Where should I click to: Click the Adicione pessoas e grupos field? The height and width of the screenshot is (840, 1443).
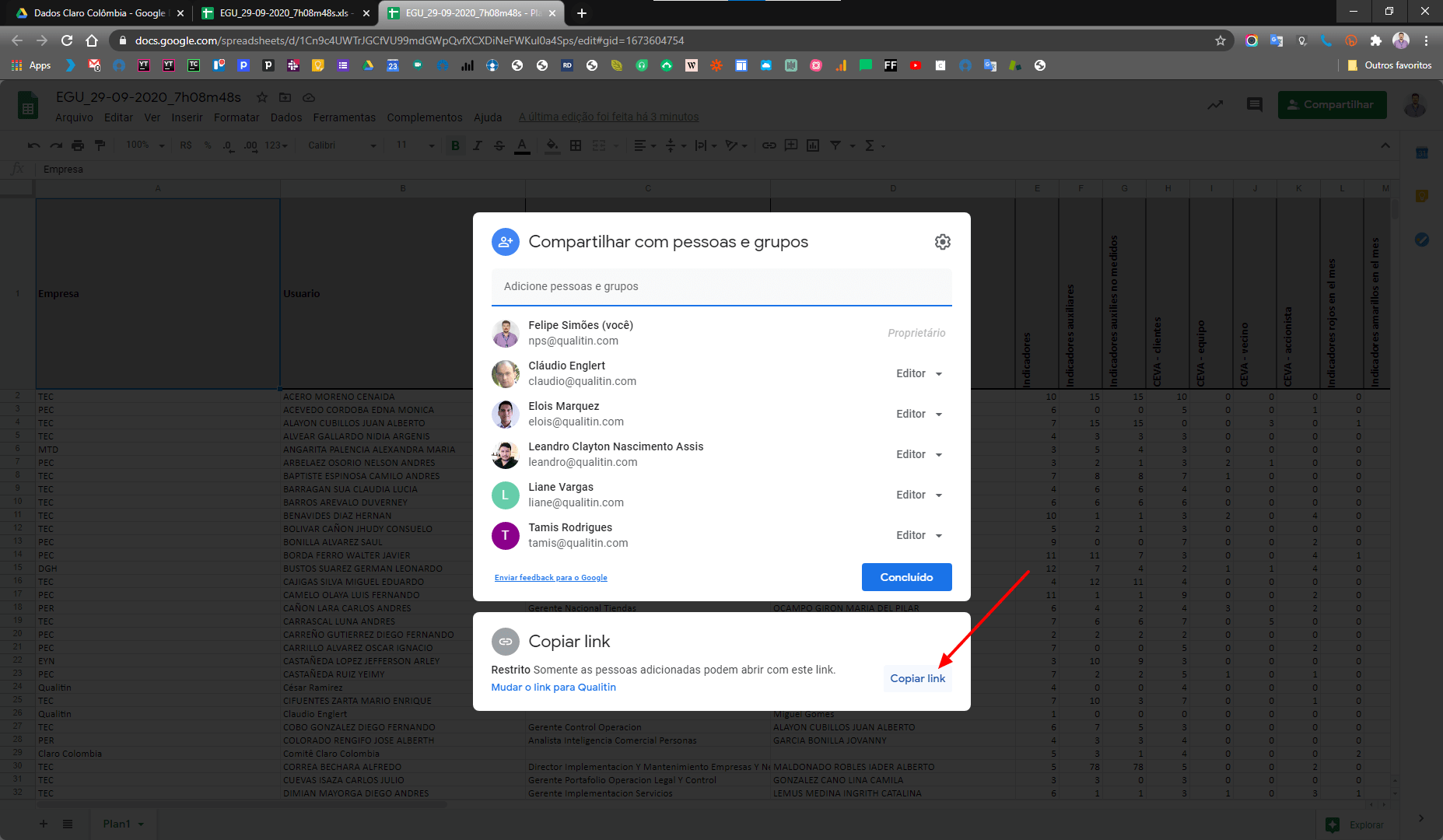tap(721, 286)
